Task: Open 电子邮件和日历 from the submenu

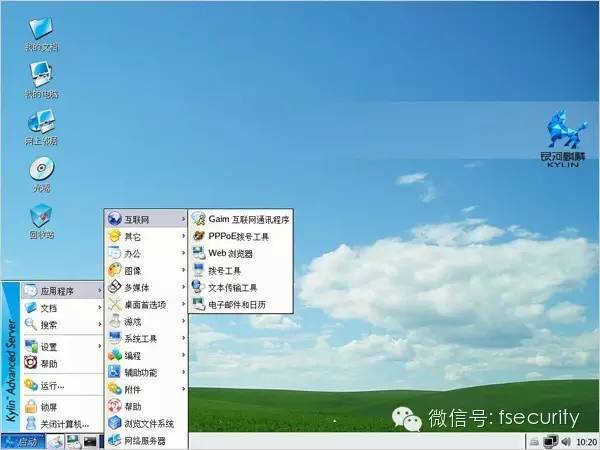Action: pyautogui.click(x=241, y=305)
